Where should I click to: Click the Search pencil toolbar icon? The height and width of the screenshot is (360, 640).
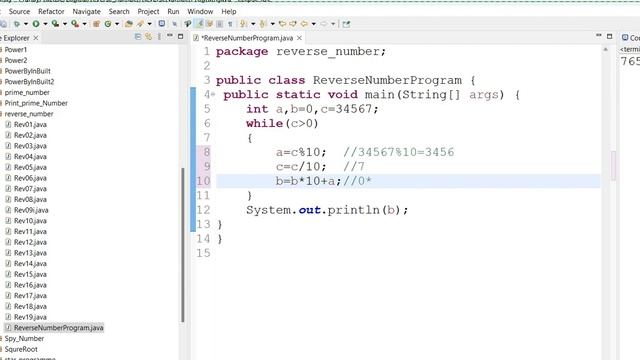(140, 24)
